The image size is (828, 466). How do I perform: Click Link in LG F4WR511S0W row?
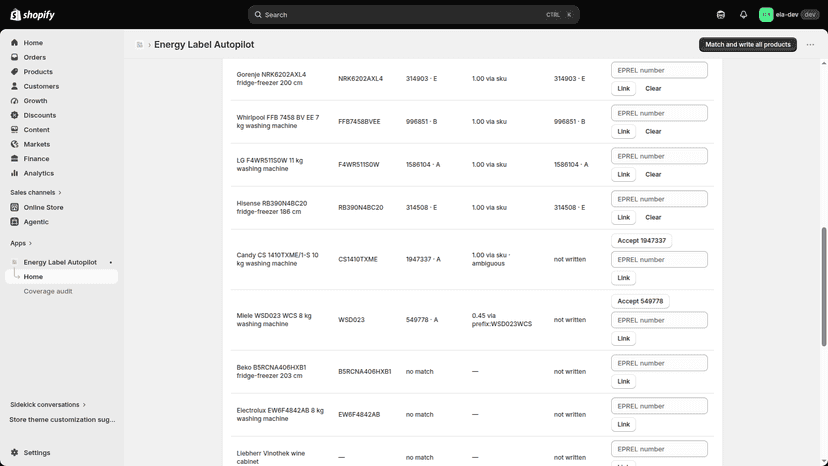click(624, 174)
